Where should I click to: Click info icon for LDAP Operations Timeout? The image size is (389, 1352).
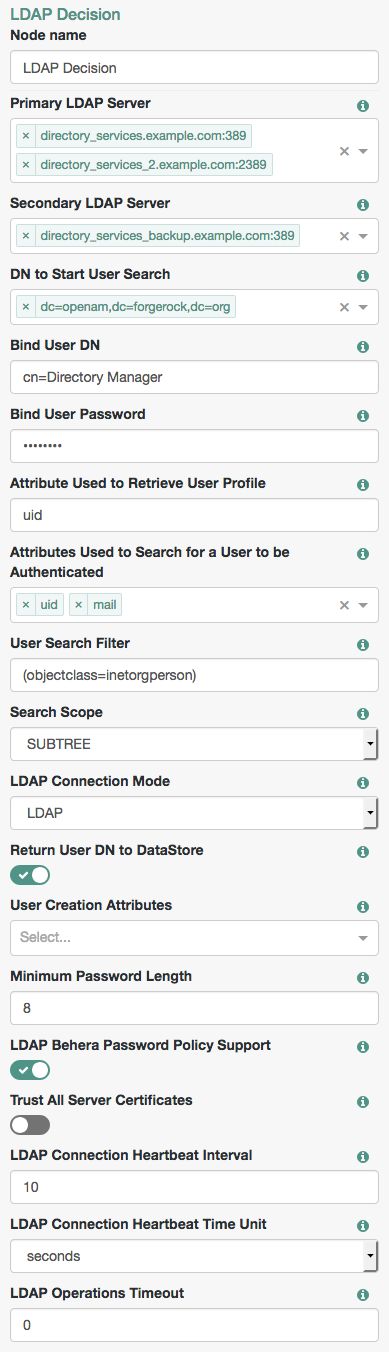[x=363, y=1295]
